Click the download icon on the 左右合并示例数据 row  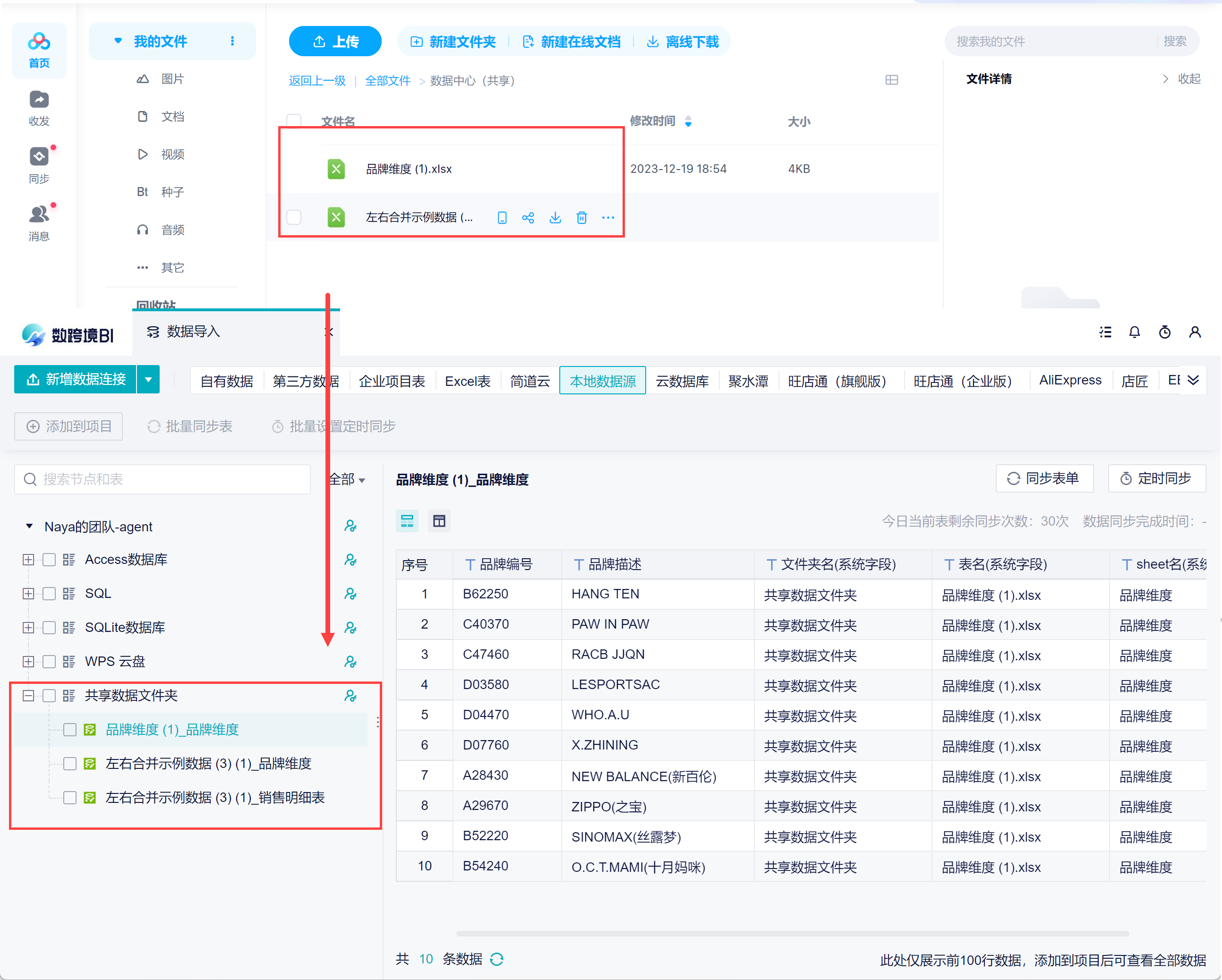555,218
